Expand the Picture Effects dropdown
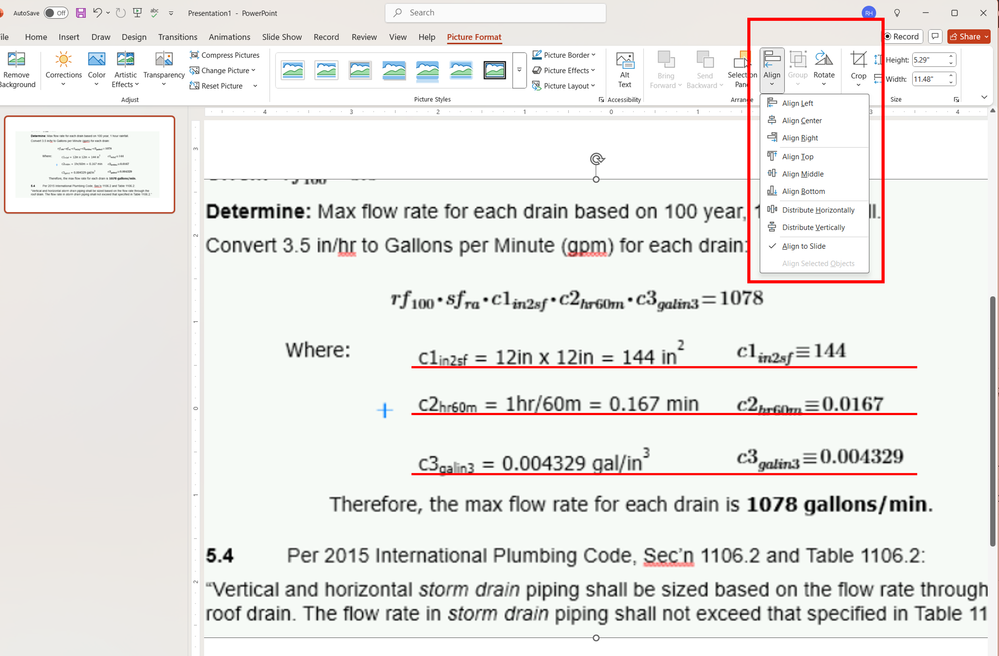The width and height of the screenshot is (999, 656). coord(564,71)
